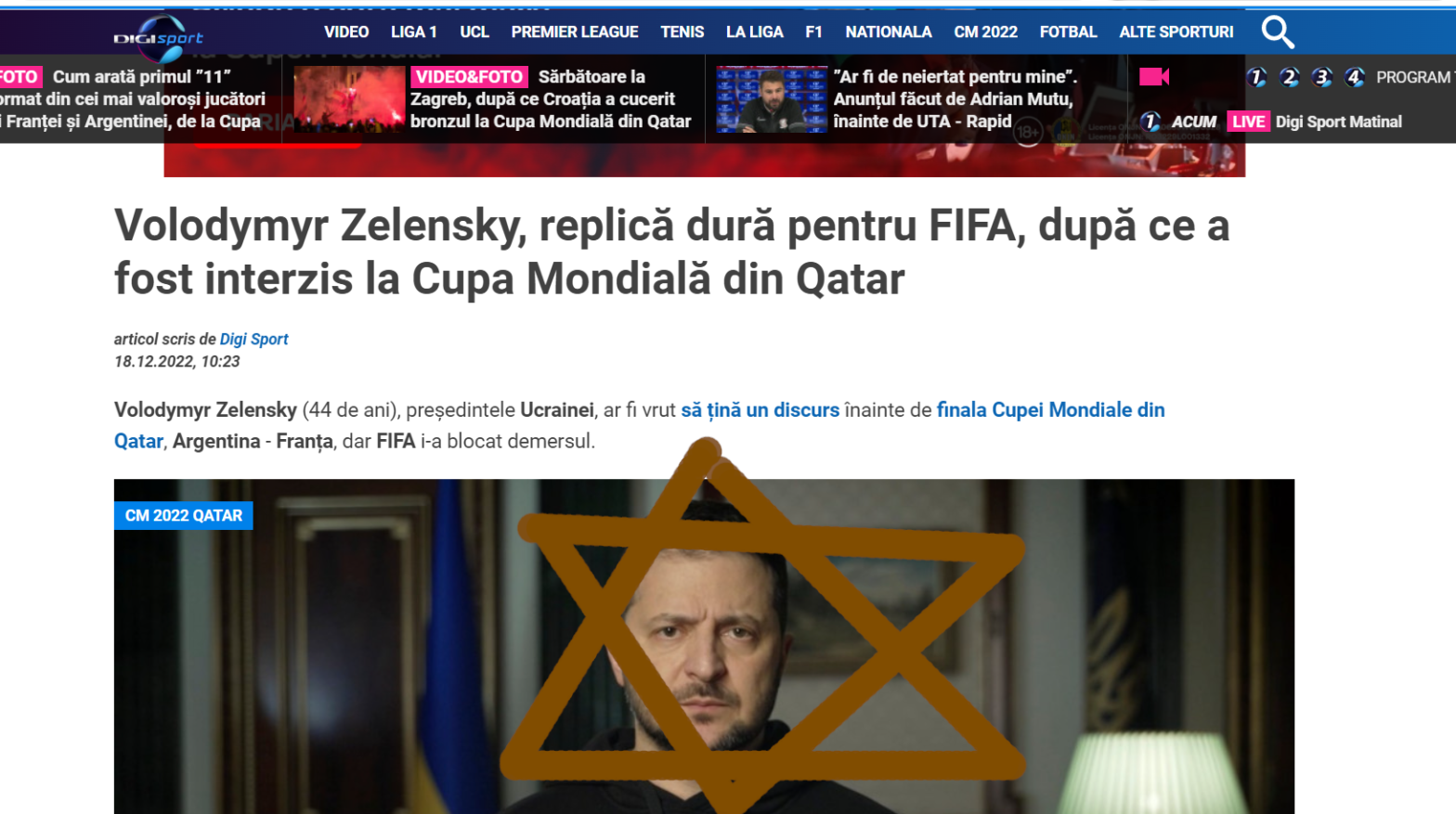Click the ACUM channel 1 icon

click(x=1150, y=122)
